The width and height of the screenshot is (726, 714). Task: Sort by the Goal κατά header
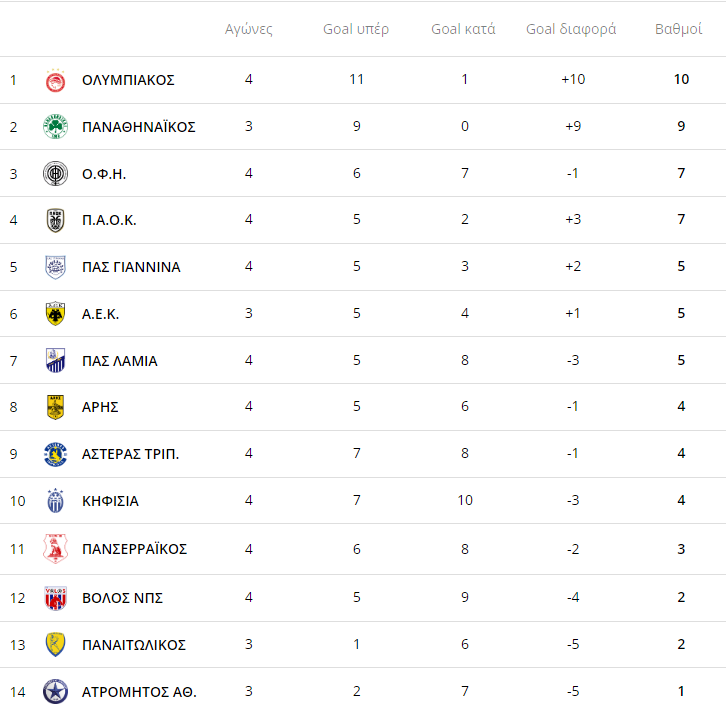click(x=463, y=29)
